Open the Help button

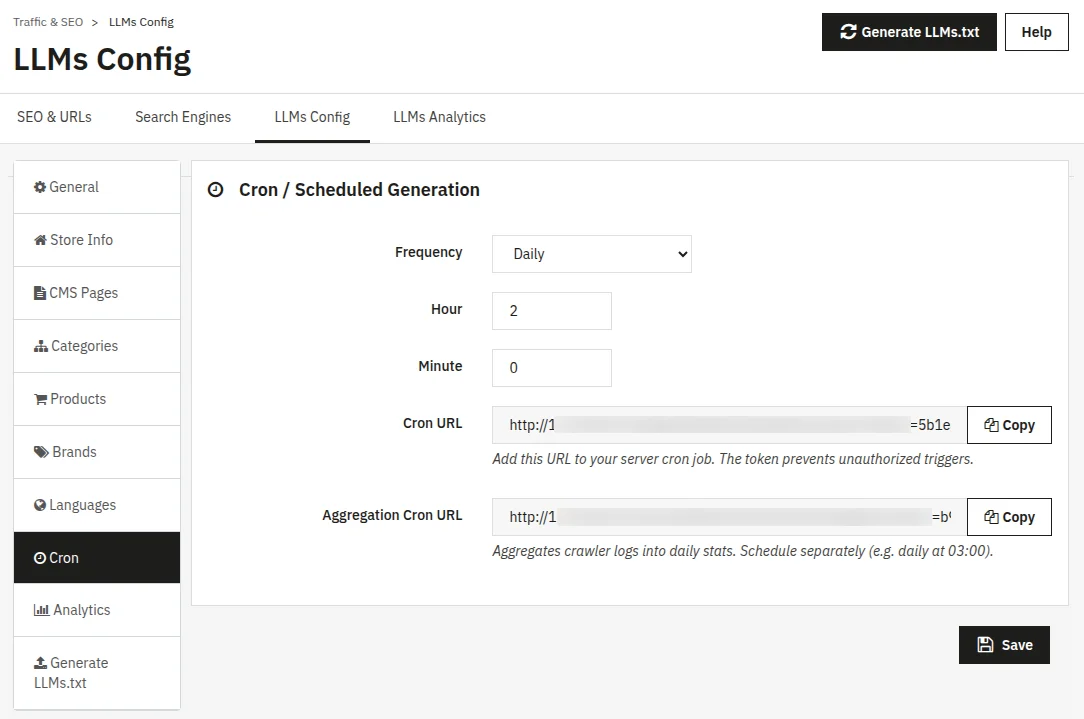click(1036, 32)
